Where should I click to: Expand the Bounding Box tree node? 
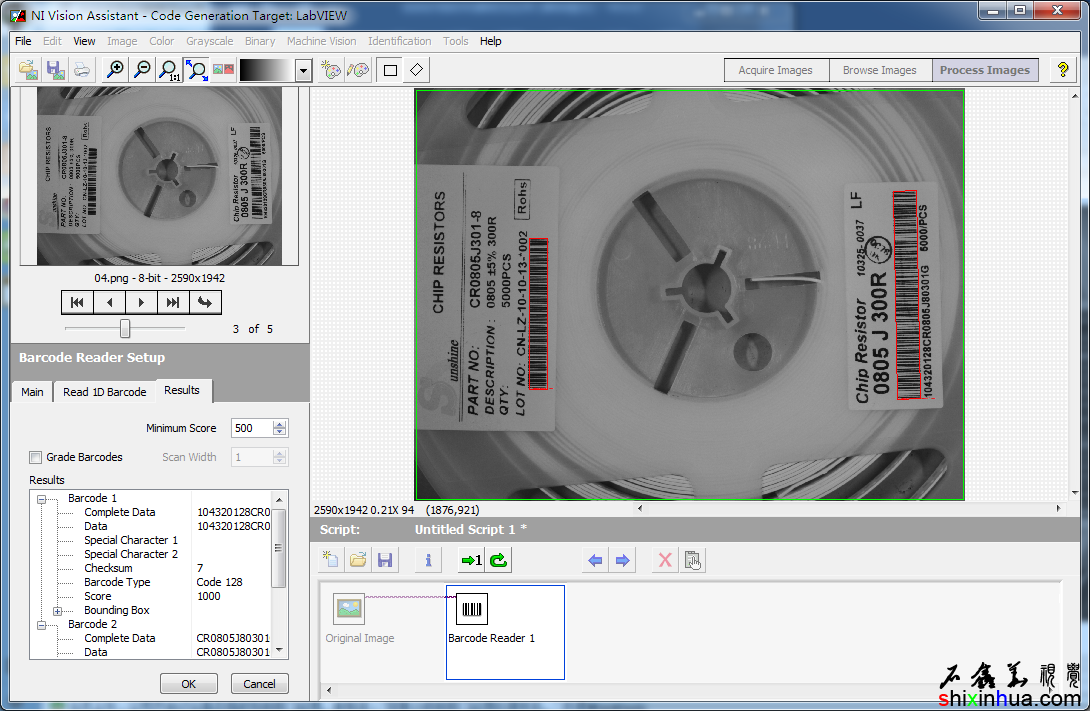58,610
